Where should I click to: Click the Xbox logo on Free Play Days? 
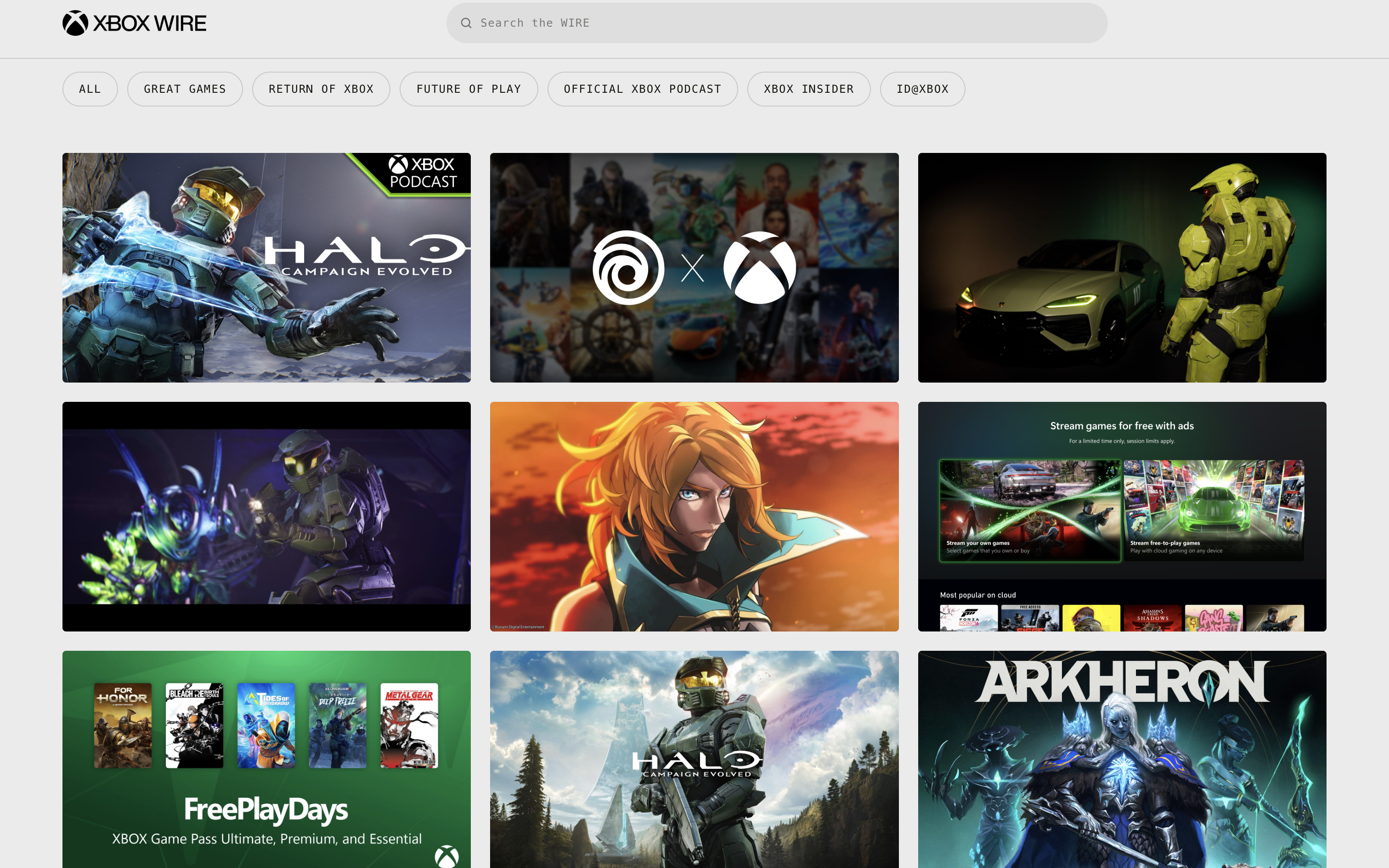(446, 857)
